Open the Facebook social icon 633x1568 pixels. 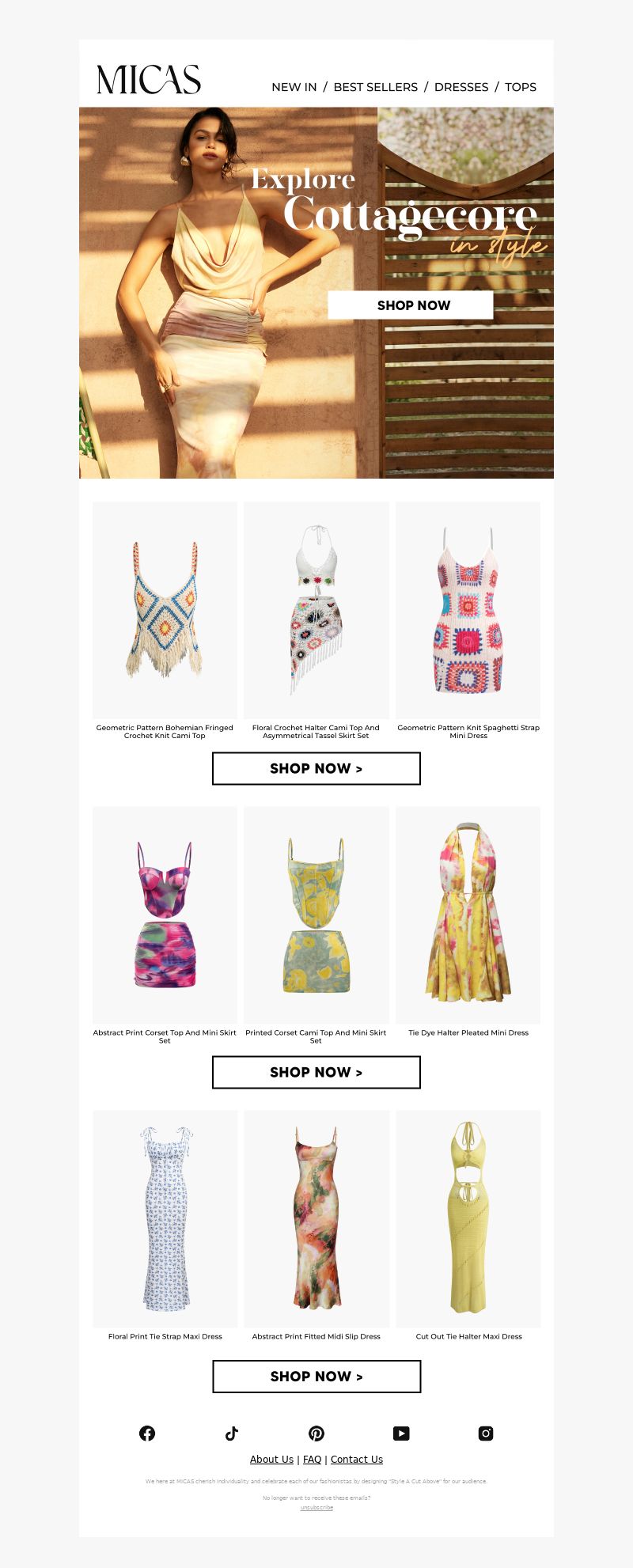[x=147, y=1433]
